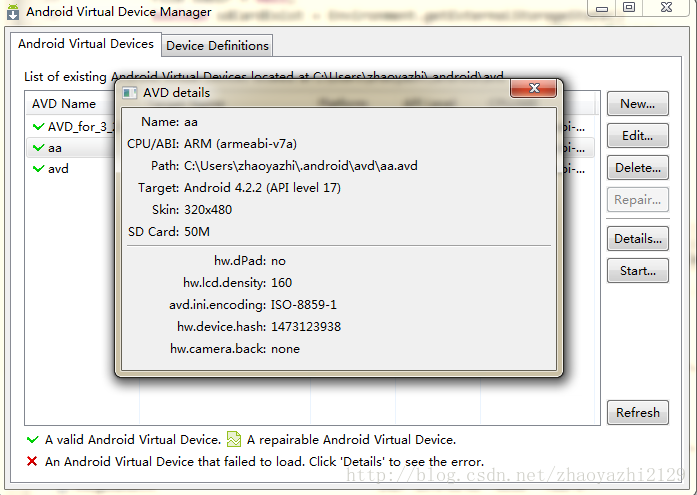Click the repairable device legend icon
Viewport: 697px width, 495px height.
(234, 439)
